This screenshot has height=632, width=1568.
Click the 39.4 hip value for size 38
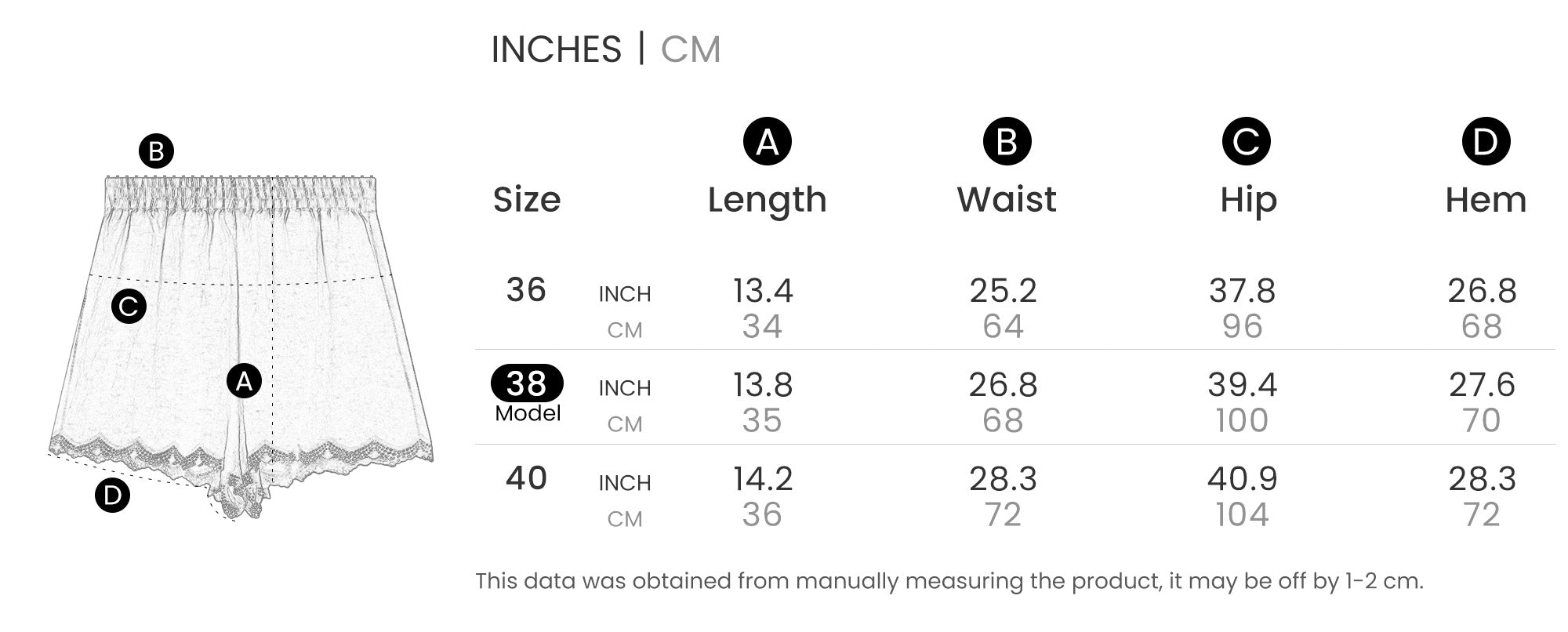pos(1242,385)
